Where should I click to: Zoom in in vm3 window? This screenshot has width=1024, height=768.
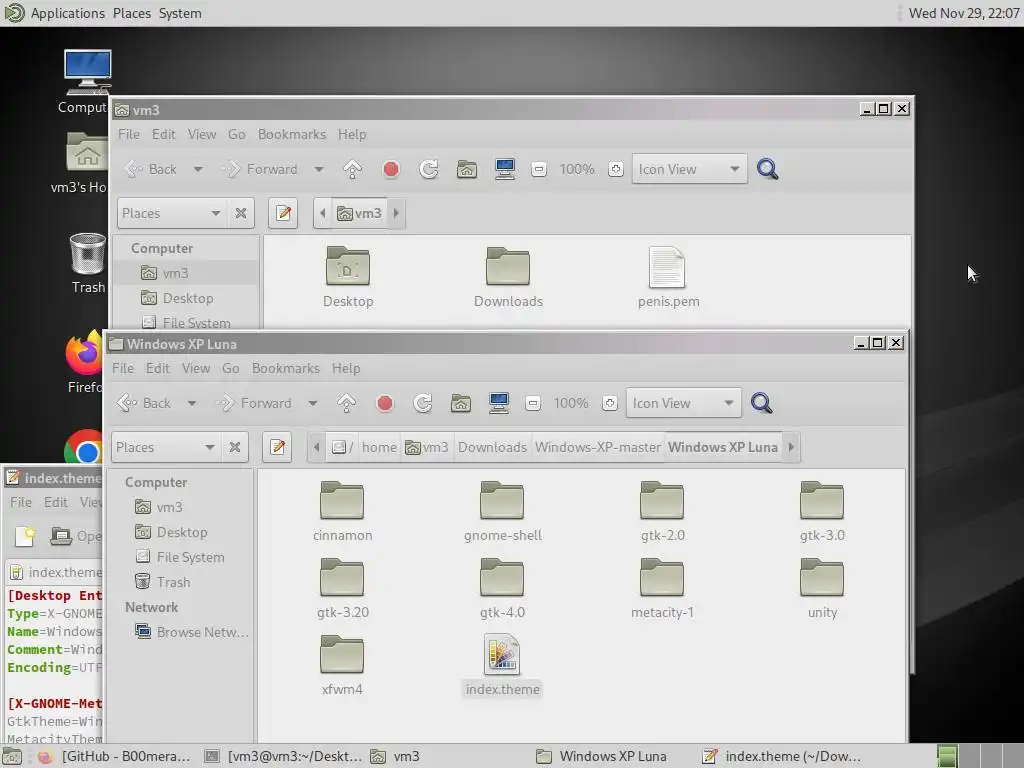click(615, 169)
